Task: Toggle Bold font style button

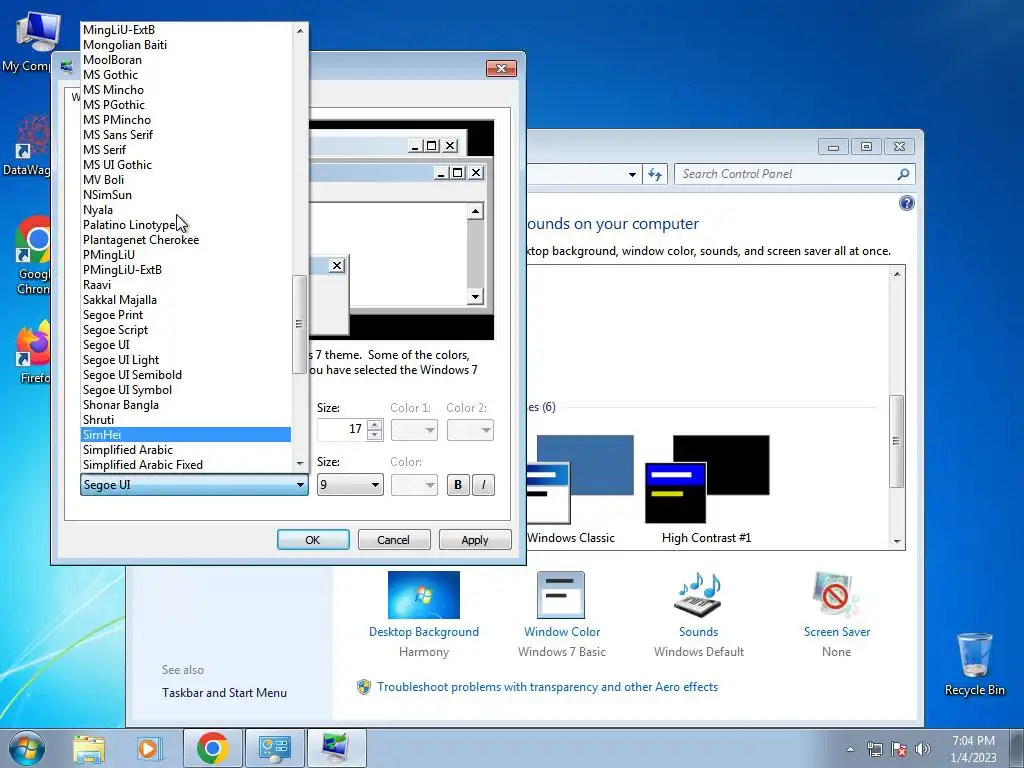Action: [458, 485]
